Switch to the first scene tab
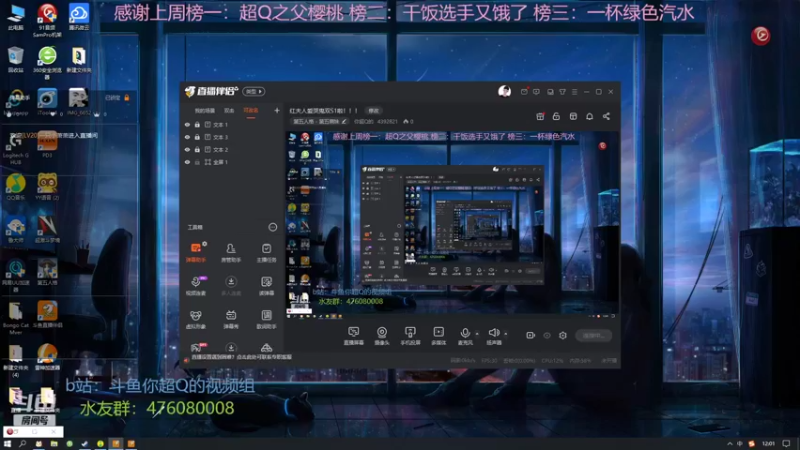This screenshot has height=450, width=800. click(205, 111)
